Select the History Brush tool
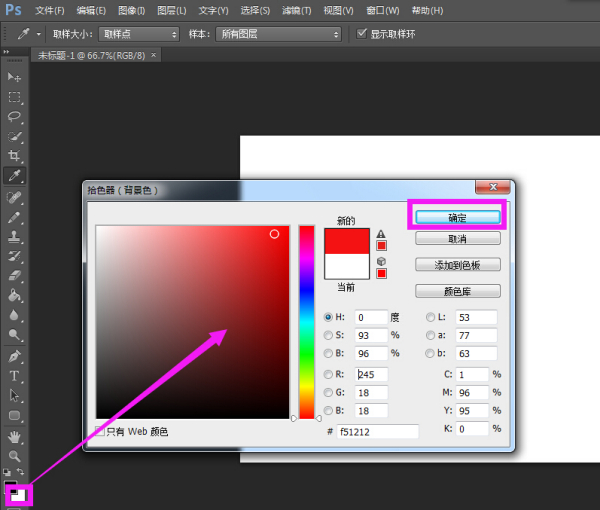 14,256
